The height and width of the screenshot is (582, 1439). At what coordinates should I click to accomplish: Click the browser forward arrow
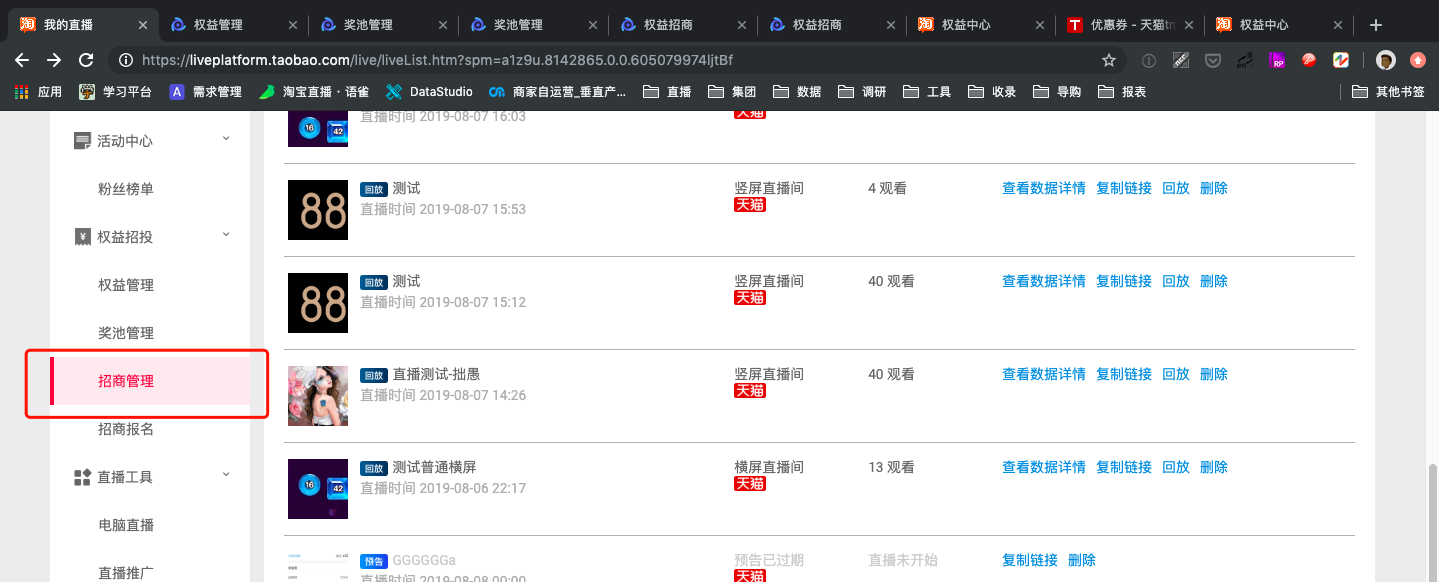54,60
